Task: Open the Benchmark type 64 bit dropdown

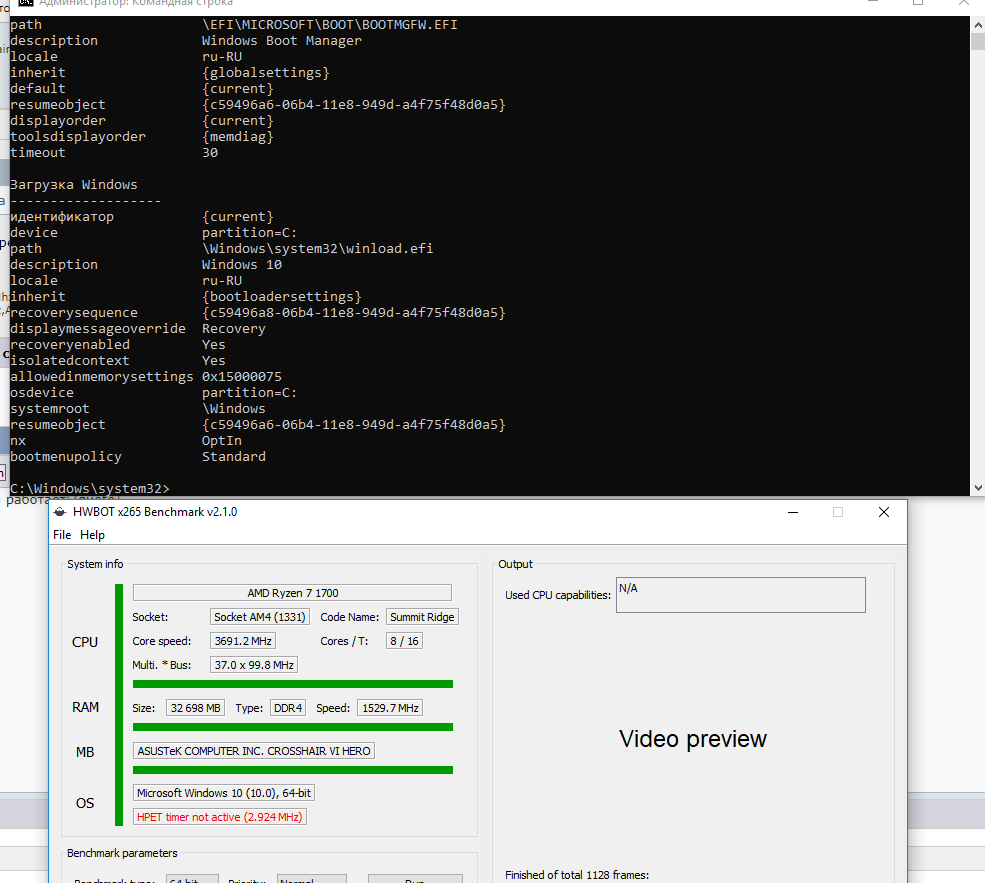Action: click(x=192, y=879)
